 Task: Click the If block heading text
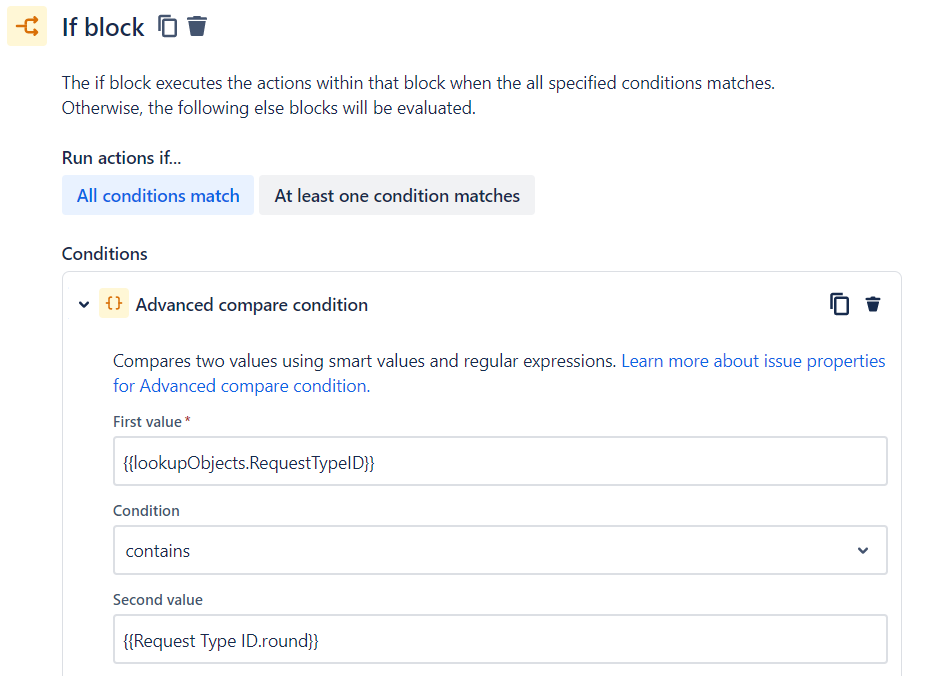coord(103,28)
